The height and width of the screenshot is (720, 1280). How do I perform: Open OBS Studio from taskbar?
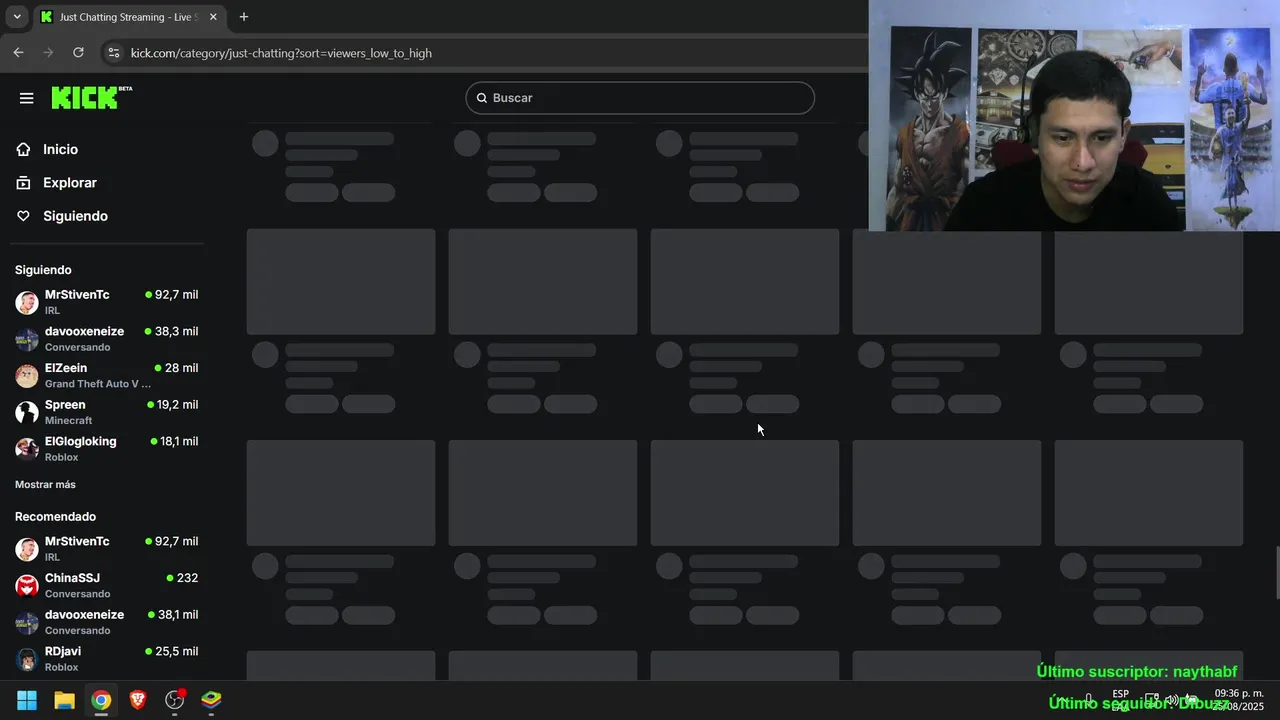click(175, 700)
